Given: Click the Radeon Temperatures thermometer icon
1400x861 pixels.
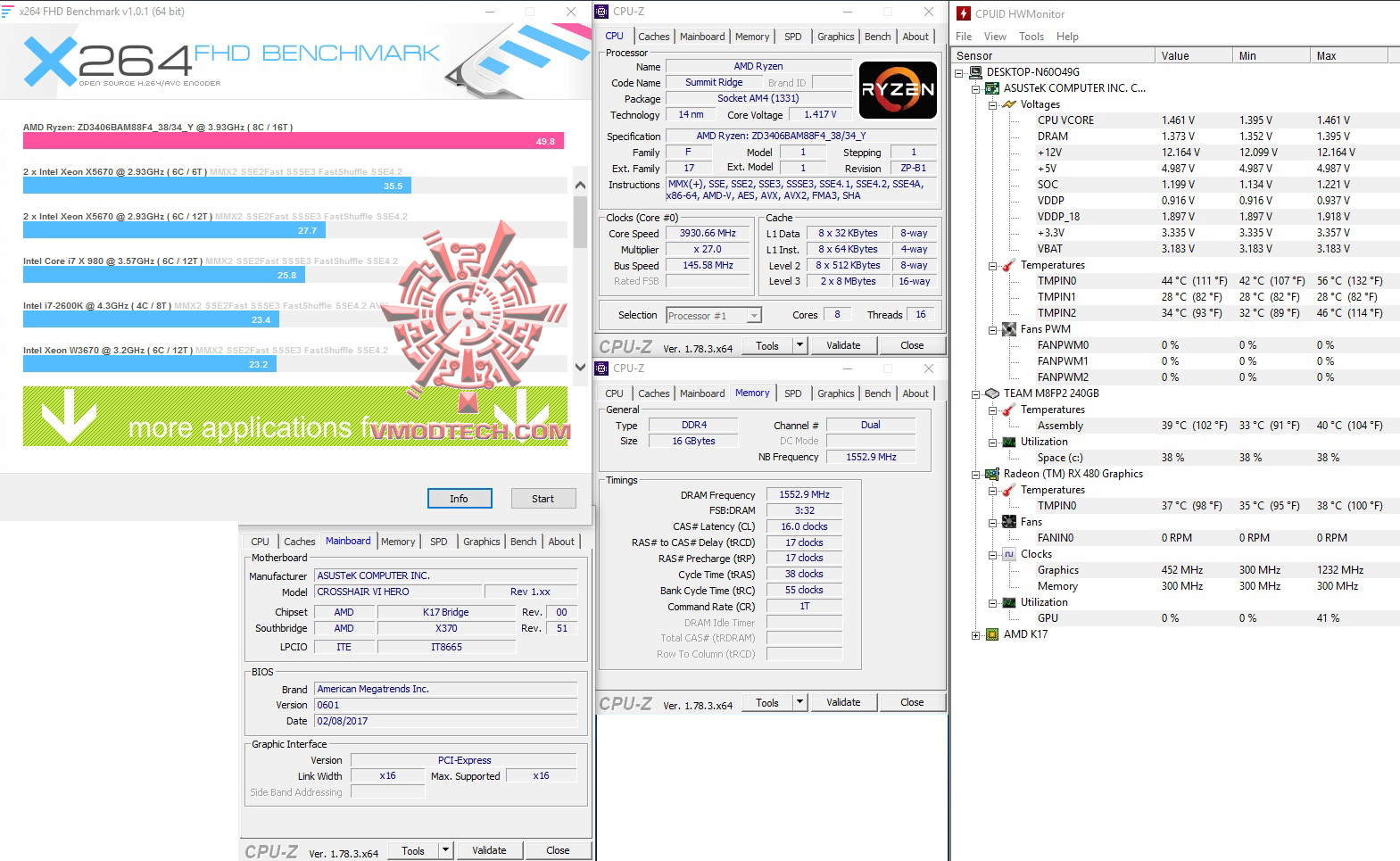Looking at the screenshot, I should tap(1009, 490).
